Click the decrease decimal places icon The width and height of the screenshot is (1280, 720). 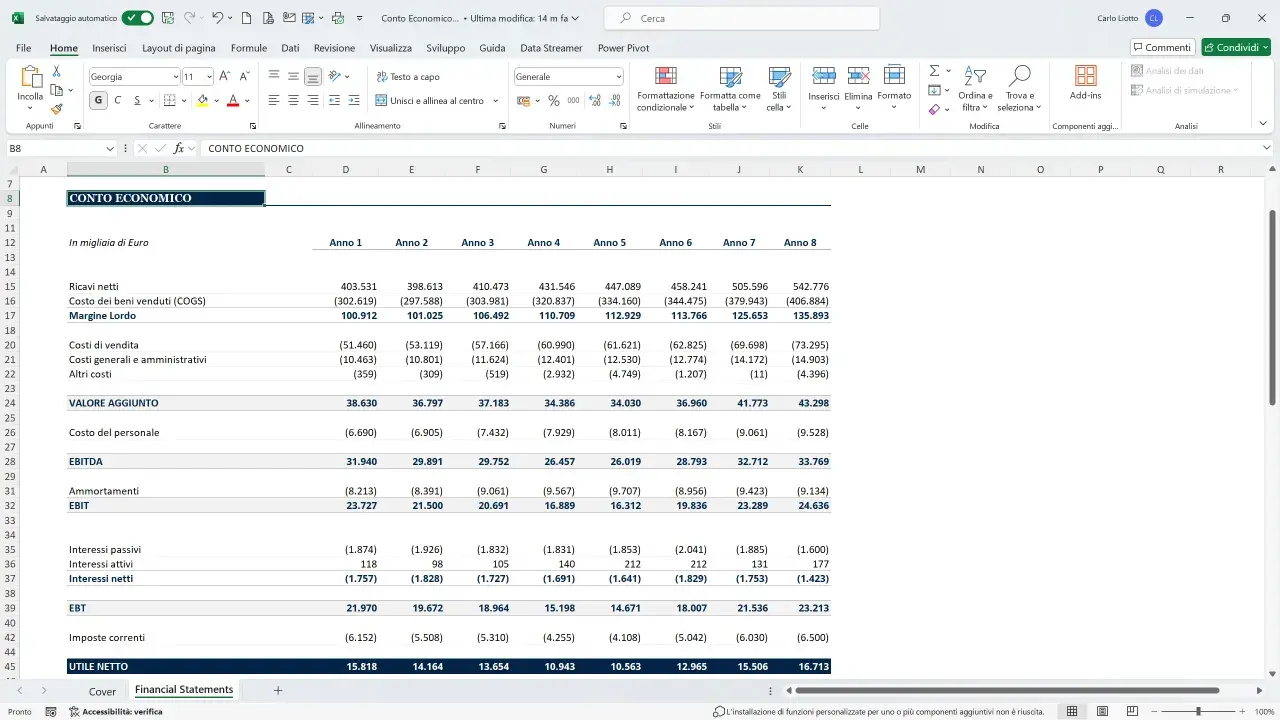click(x=616, y=100)
